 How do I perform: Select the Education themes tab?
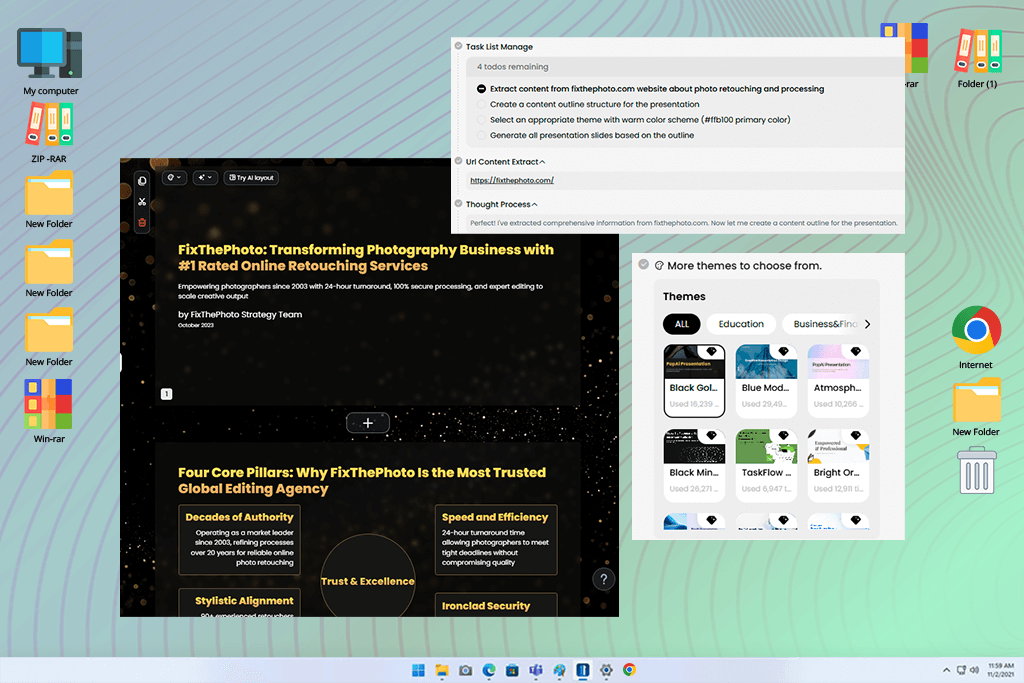click(741, 324)
